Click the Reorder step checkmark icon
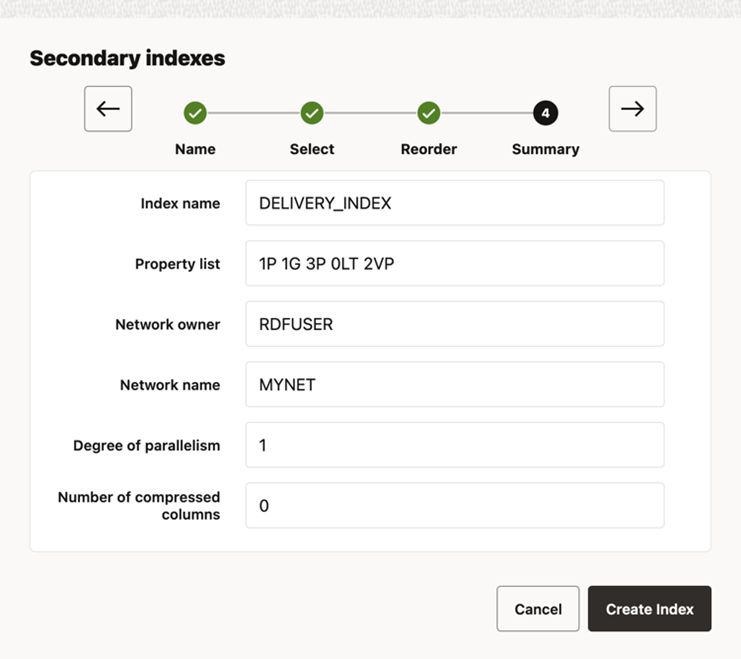The image size is (741, 659). coord(429,113)
